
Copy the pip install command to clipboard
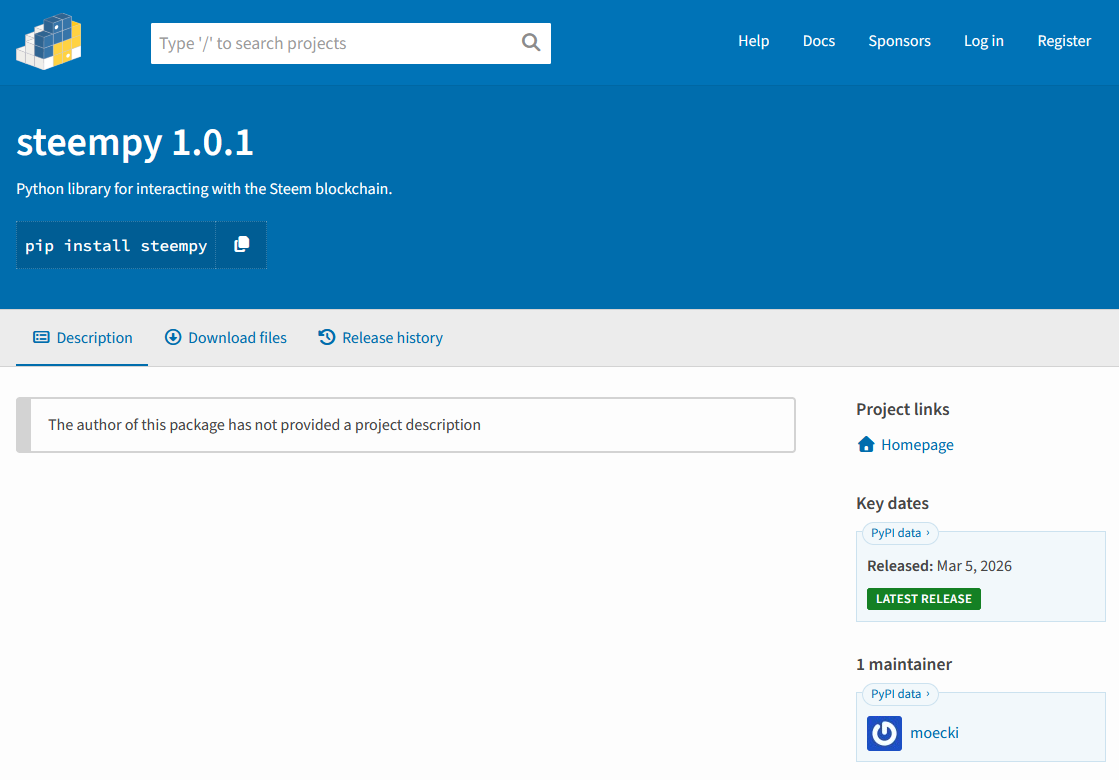click(241, 245)
